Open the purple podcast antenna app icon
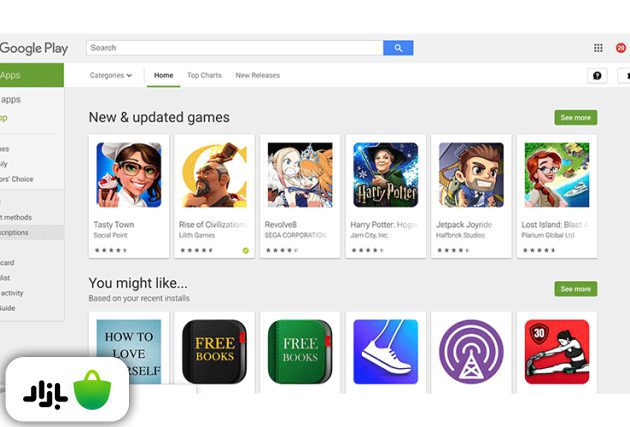 click(471, 351)
